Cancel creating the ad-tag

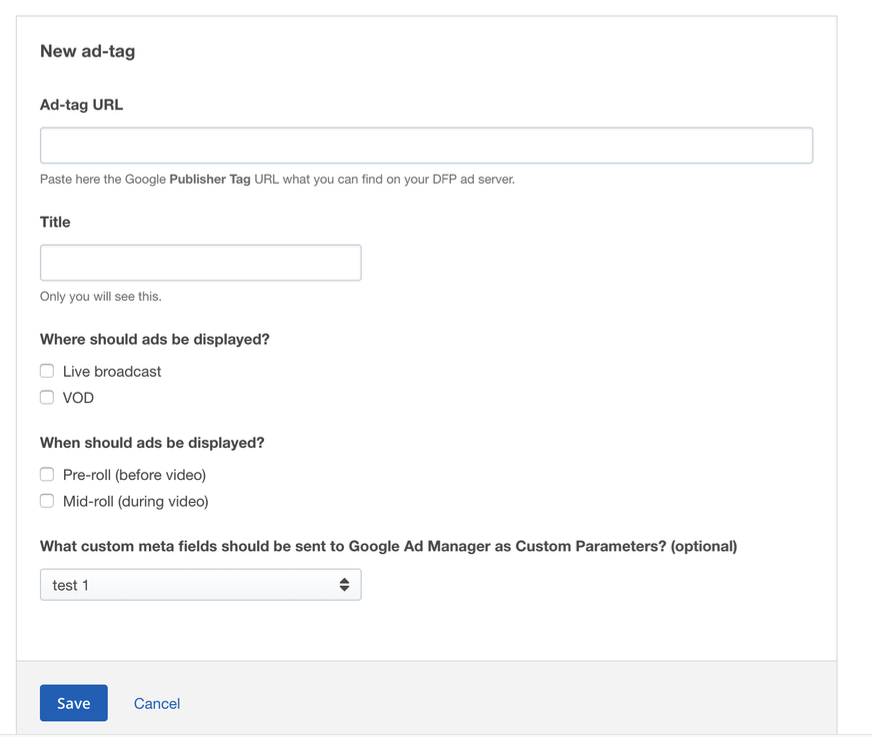157,704
